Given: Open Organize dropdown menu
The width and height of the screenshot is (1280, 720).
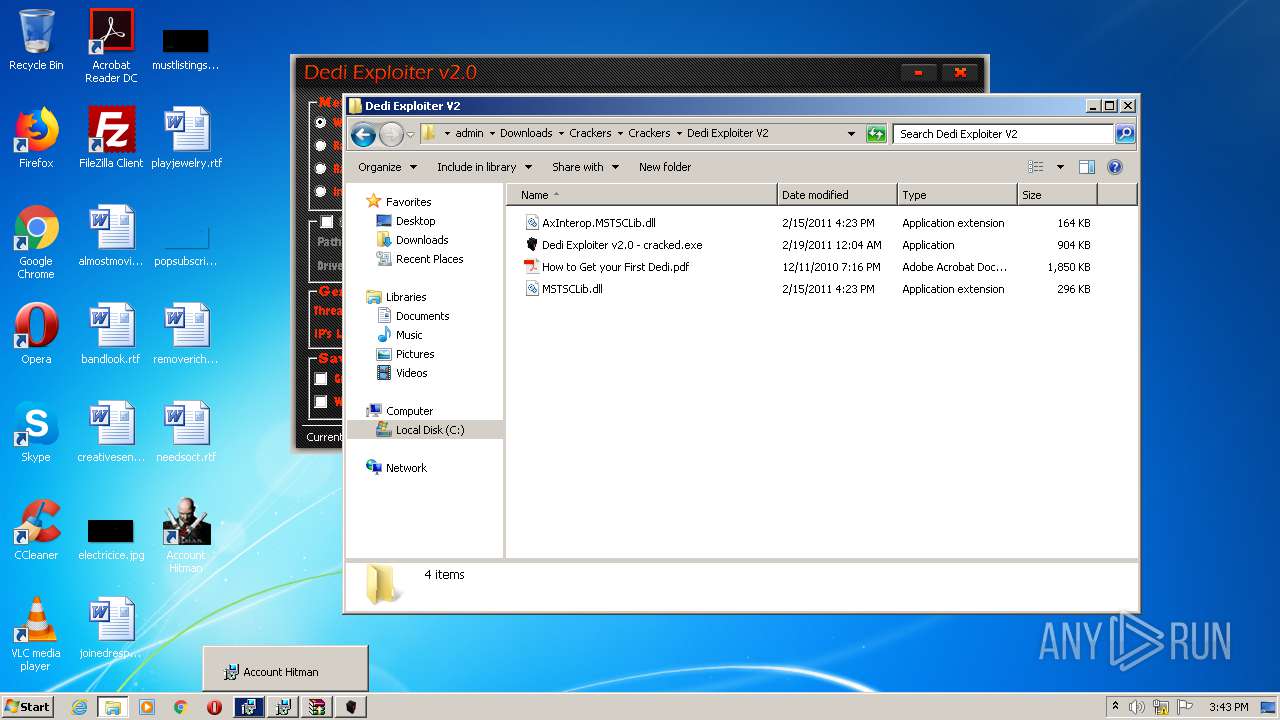Looking at the screenshot, I should (x=387, y=167).
